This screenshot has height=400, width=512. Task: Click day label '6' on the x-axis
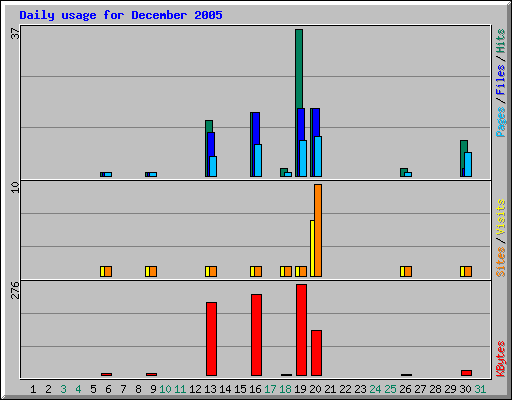108,389
